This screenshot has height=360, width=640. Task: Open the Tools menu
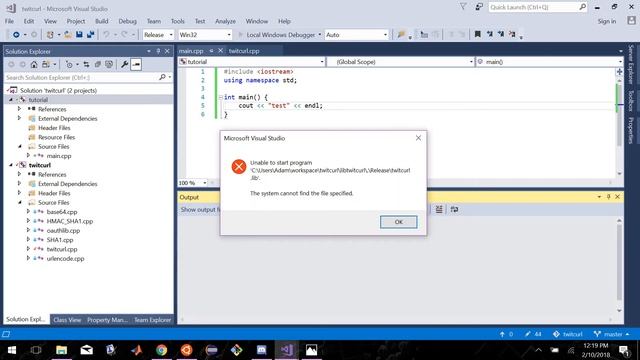[x=178, y=21]
